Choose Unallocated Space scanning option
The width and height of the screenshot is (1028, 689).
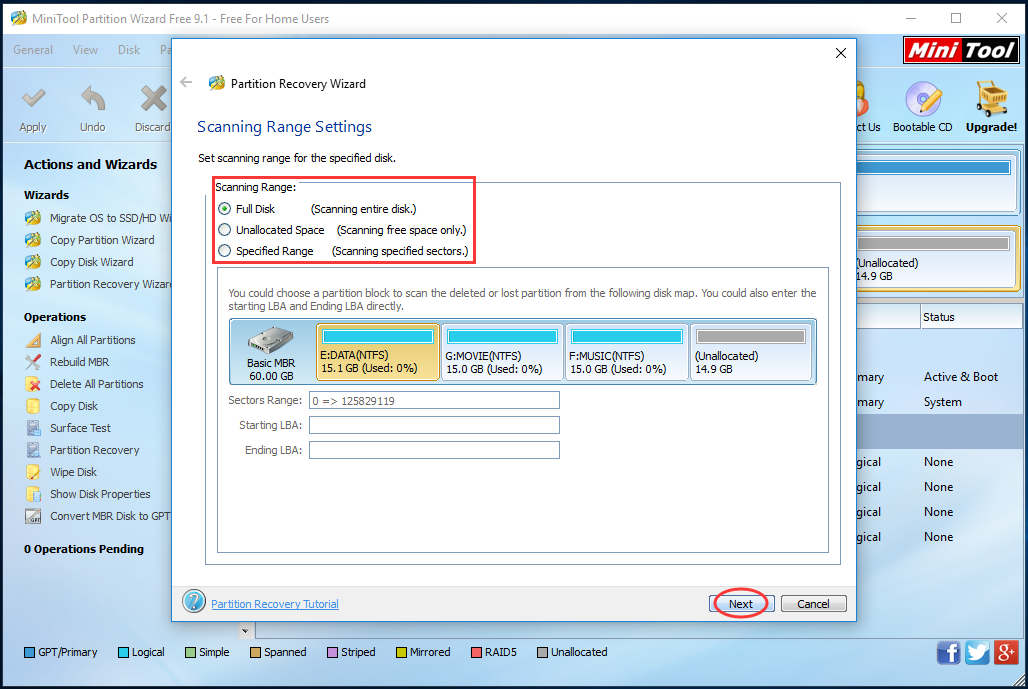(225, 230)
